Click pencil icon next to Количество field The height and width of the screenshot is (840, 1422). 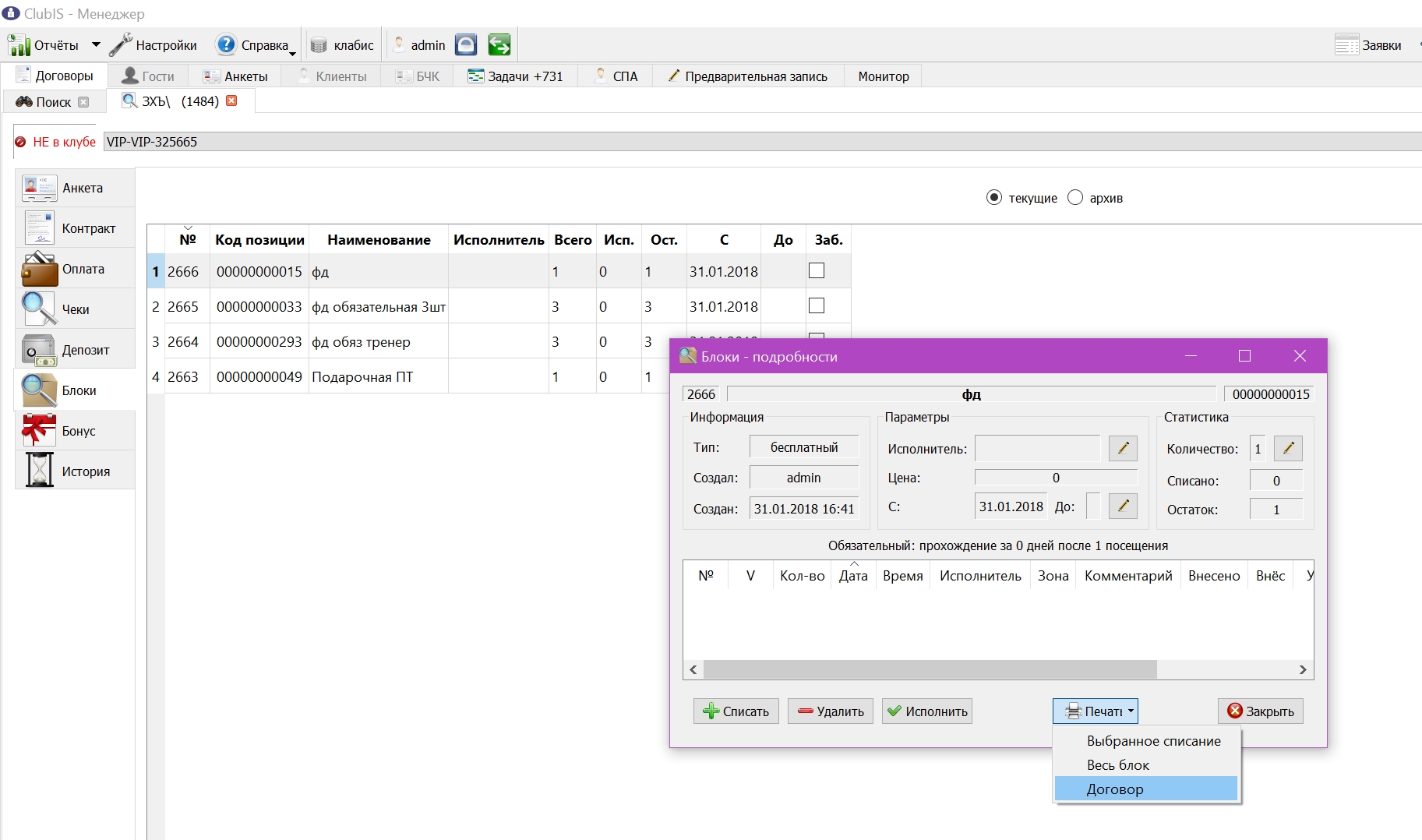pyautogui.click(x=1288, y=448)
